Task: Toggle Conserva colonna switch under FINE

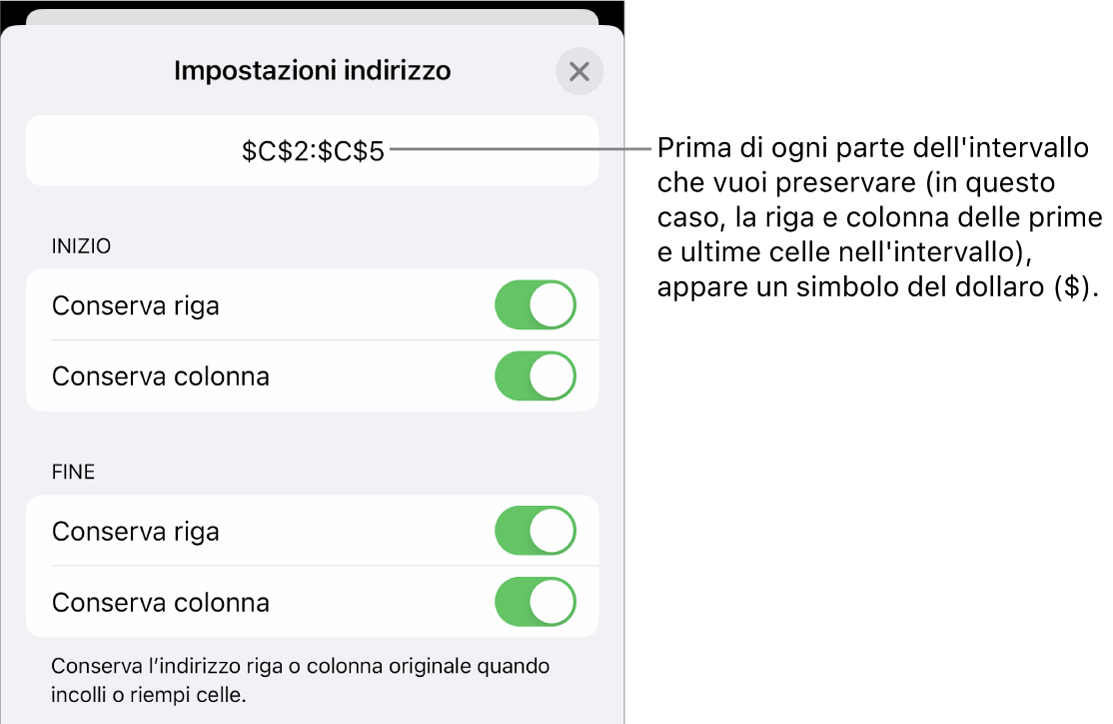Action: [536, 602]
